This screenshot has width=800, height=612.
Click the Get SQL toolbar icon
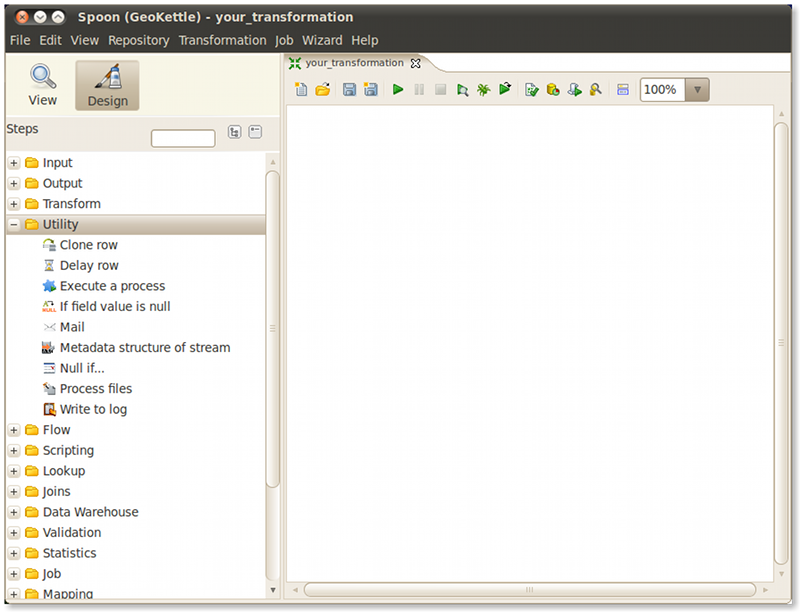point(574,90)
